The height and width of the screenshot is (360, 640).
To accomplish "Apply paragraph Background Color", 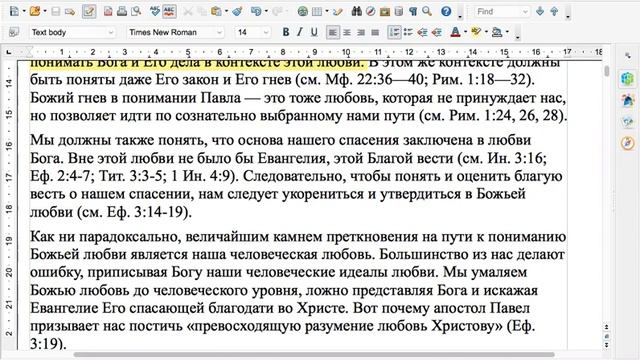I will pyautogui.click(x=497, y=32).
